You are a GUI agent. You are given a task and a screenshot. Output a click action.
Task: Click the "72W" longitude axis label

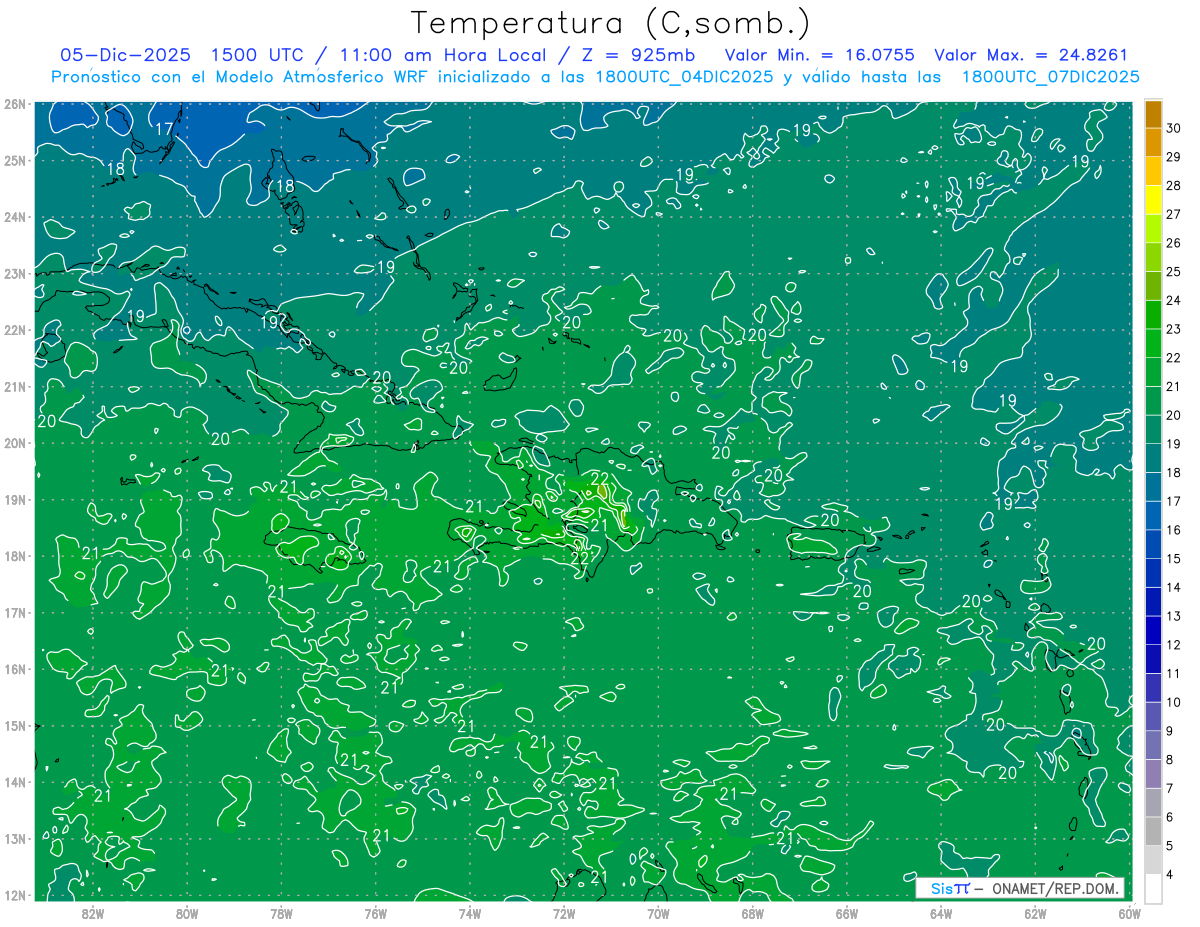pos(564,913)
